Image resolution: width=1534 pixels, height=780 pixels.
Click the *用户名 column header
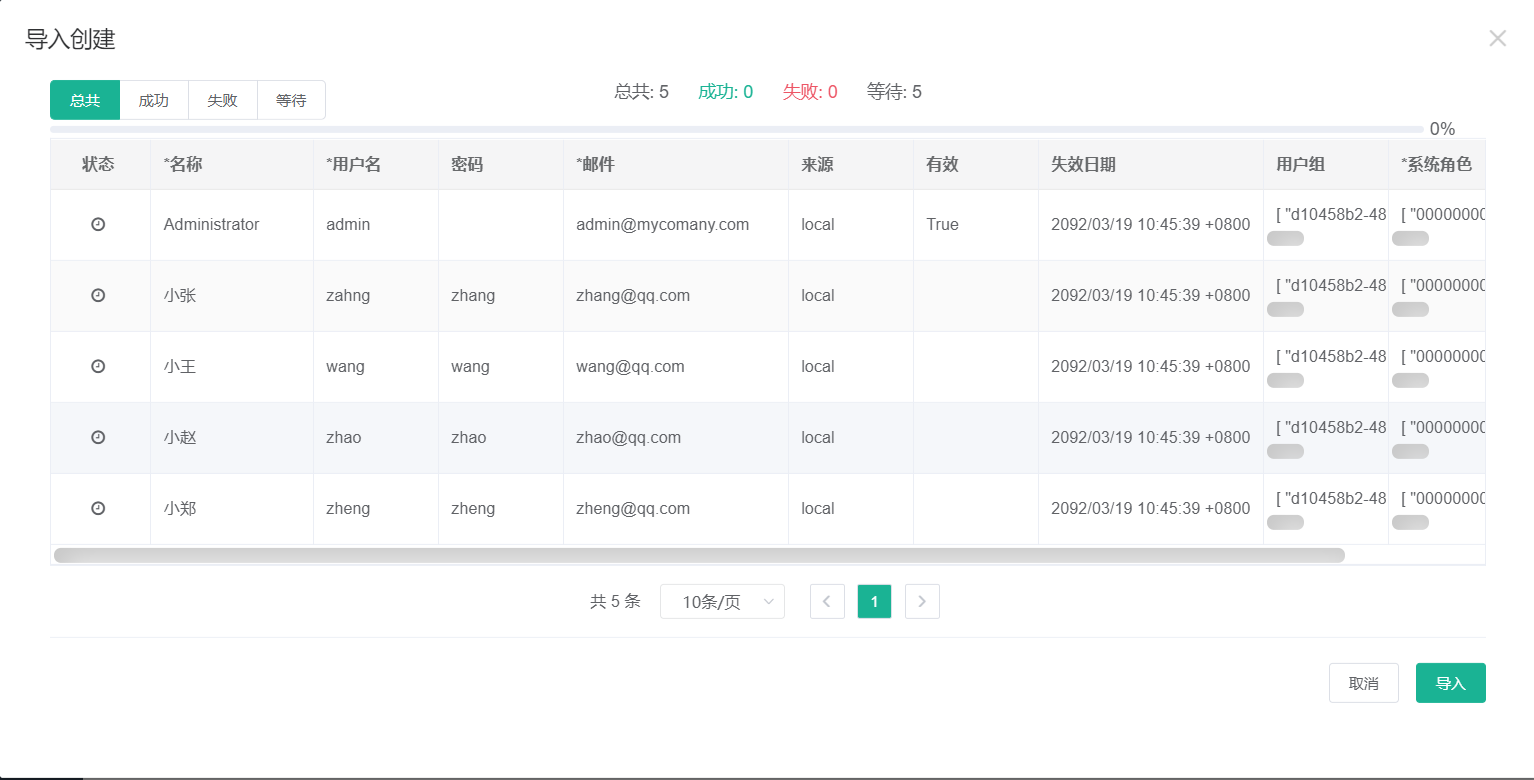tap(354, 165)
